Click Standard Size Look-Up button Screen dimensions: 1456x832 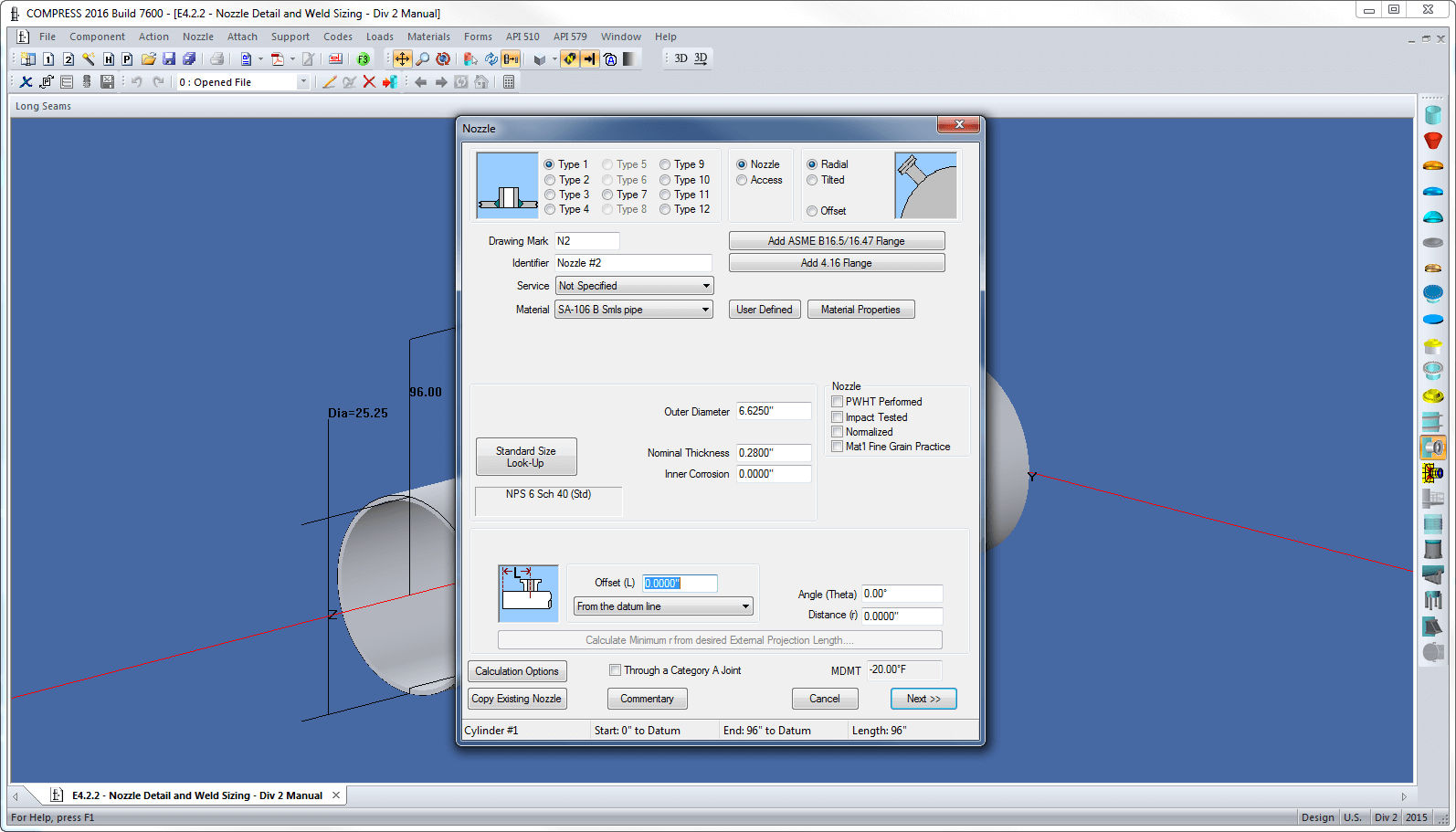tap(526, 457)
